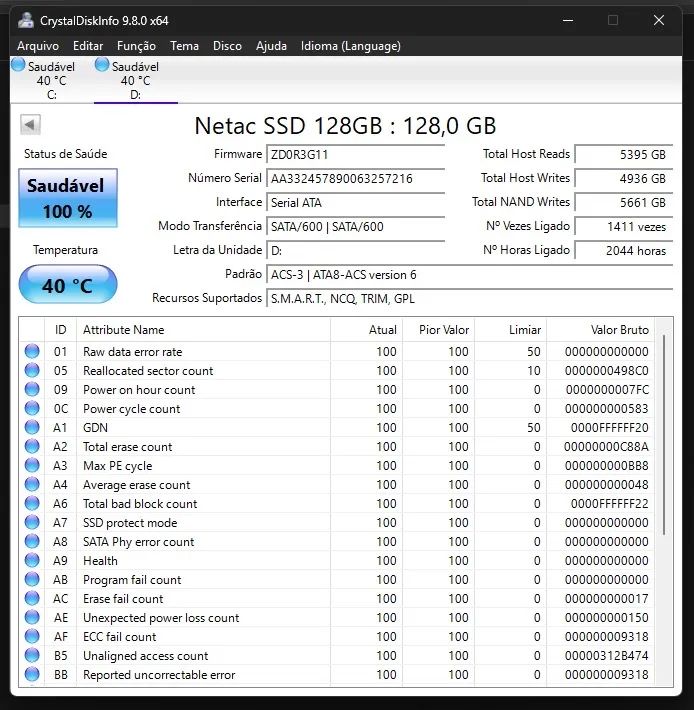Click status orb of Raw data error rate
Image resolution: width=694 pixels, height=710 pixels.
pyautogui.click(x=32, y=351)
